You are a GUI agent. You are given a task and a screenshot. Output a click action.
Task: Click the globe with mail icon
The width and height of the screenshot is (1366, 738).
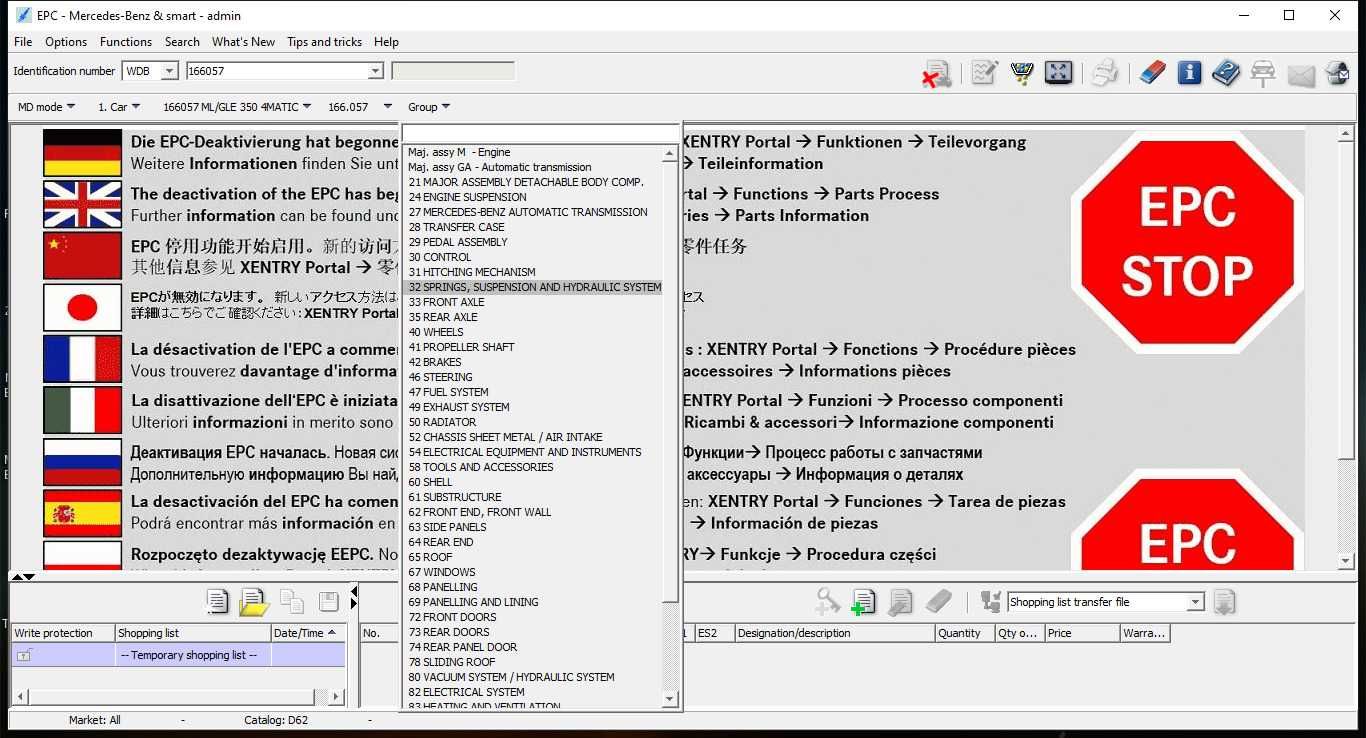click(1337, 72)
